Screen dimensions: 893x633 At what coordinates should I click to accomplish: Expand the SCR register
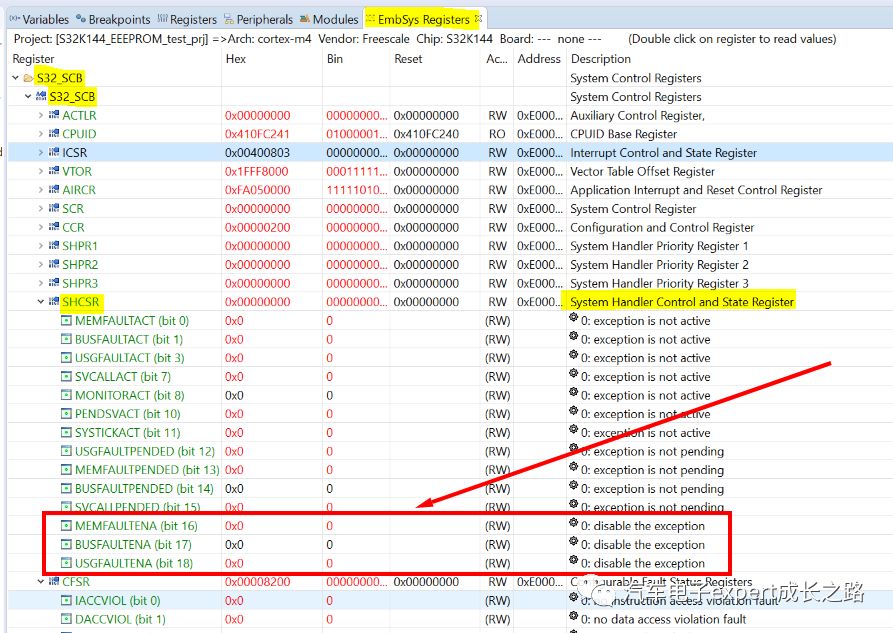40,209
